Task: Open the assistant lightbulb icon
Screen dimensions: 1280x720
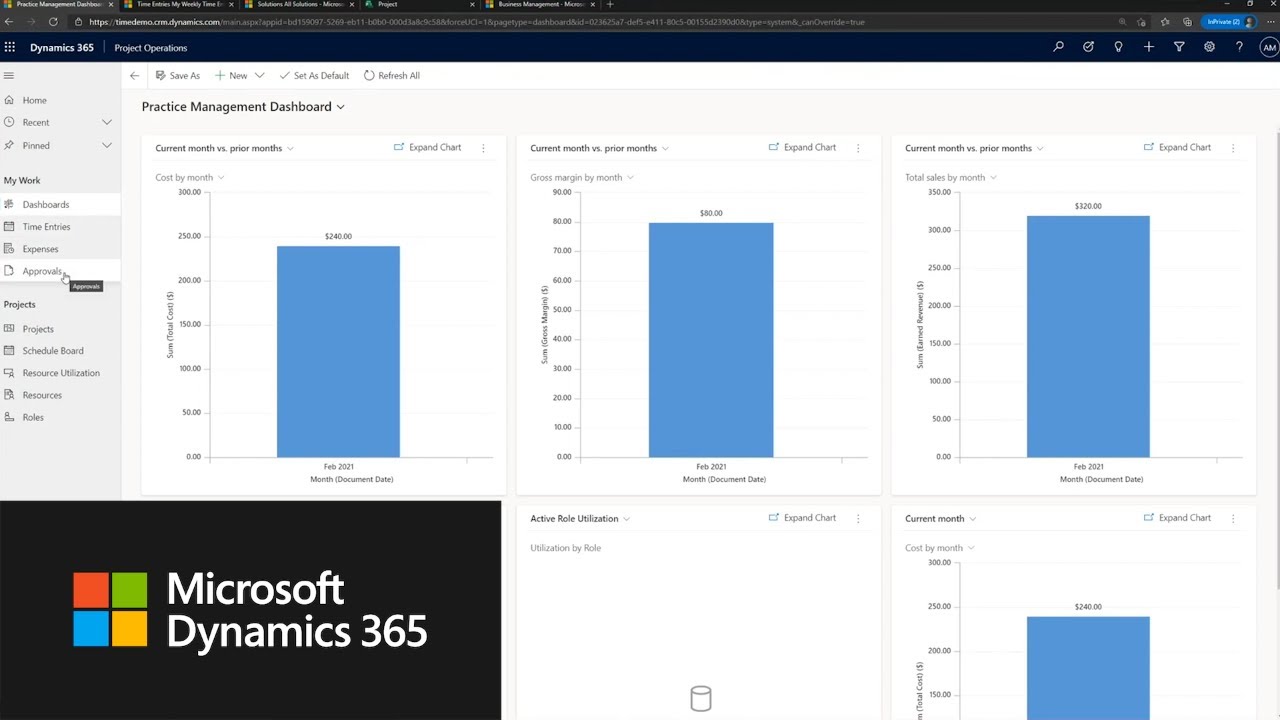Action: (1118, 47)
